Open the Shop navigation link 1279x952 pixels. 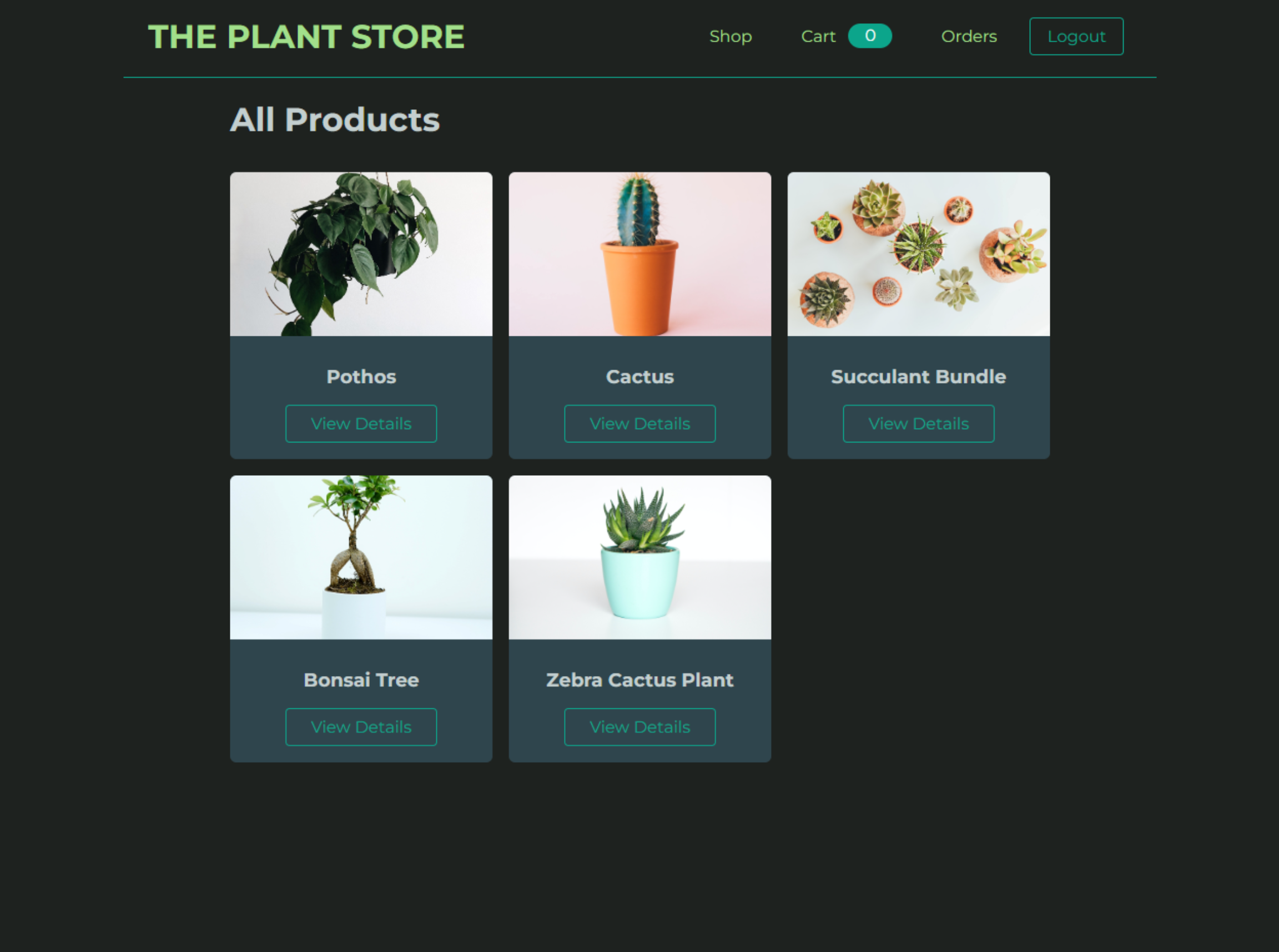pos(730,36)
